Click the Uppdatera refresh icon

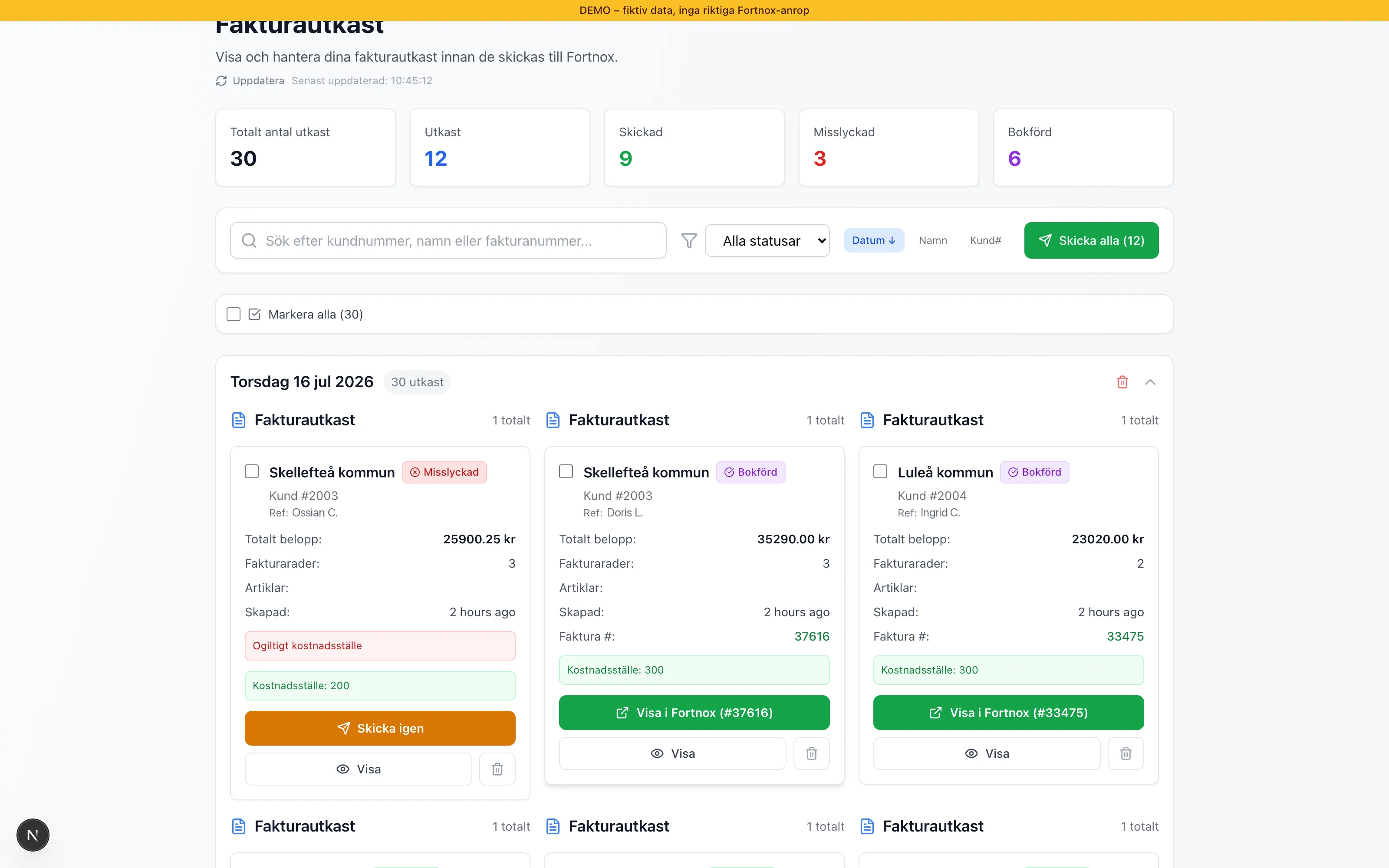click(x=221, y=81)
